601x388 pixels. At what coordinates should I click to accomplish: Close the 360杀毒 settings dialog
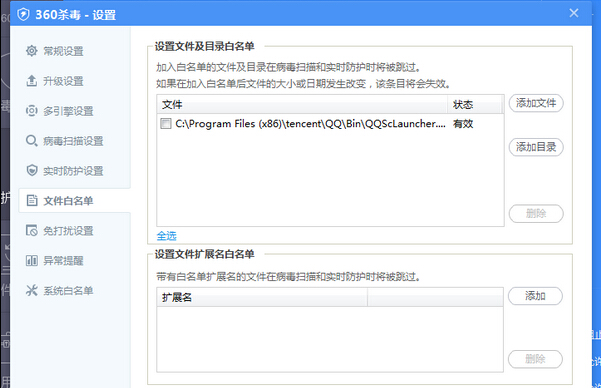tap(574, 13)
